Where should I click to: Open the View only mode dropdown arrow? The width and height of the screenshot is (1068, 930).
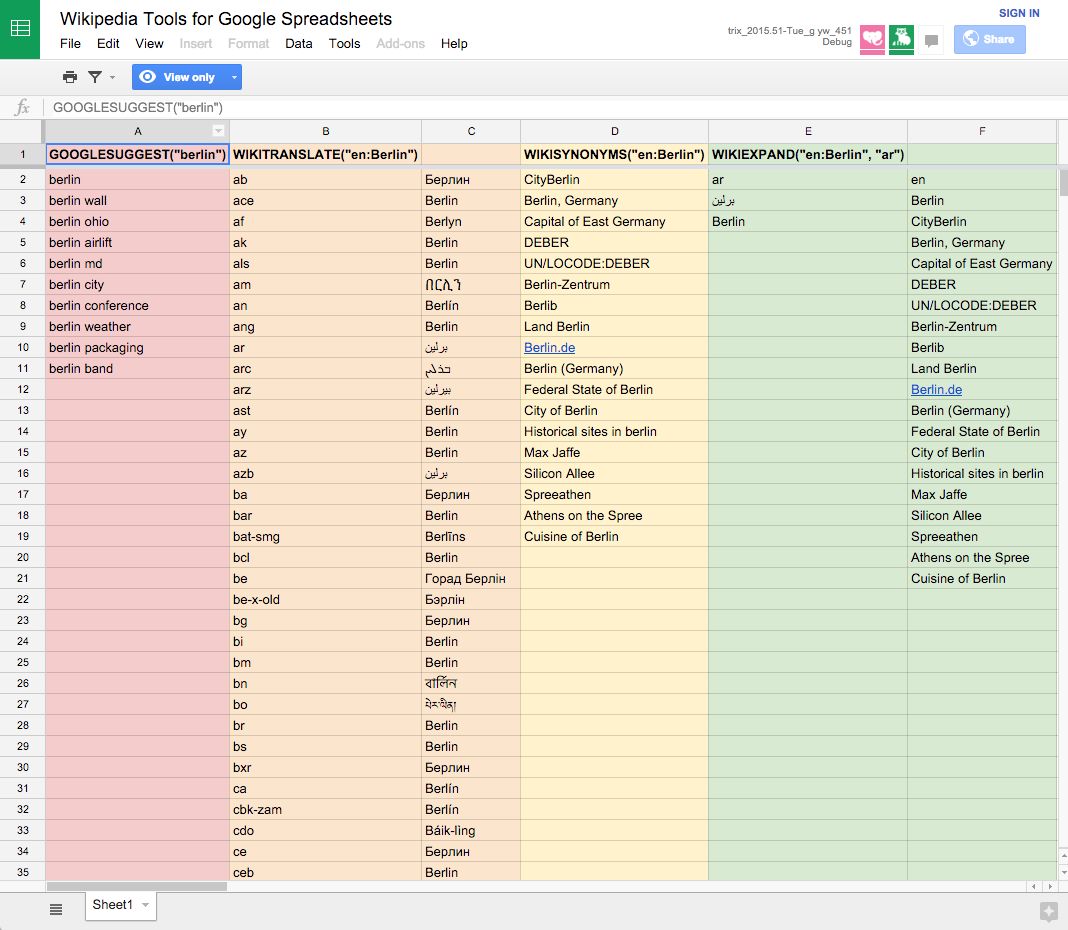tap(234, 77)
